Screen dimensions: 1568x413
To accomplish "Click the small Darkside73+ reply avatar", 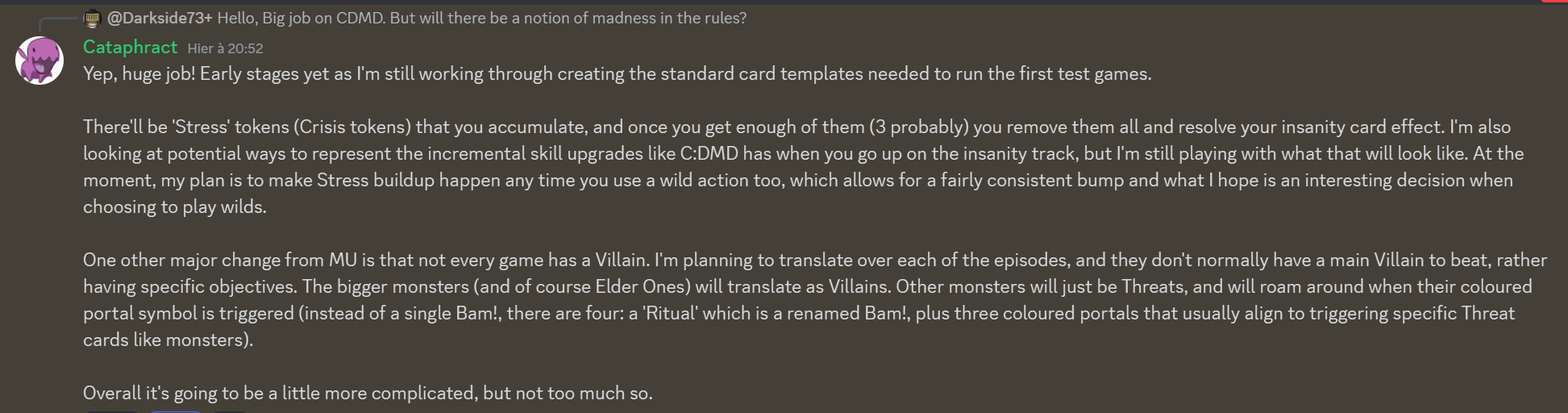I will pos(93,18).
